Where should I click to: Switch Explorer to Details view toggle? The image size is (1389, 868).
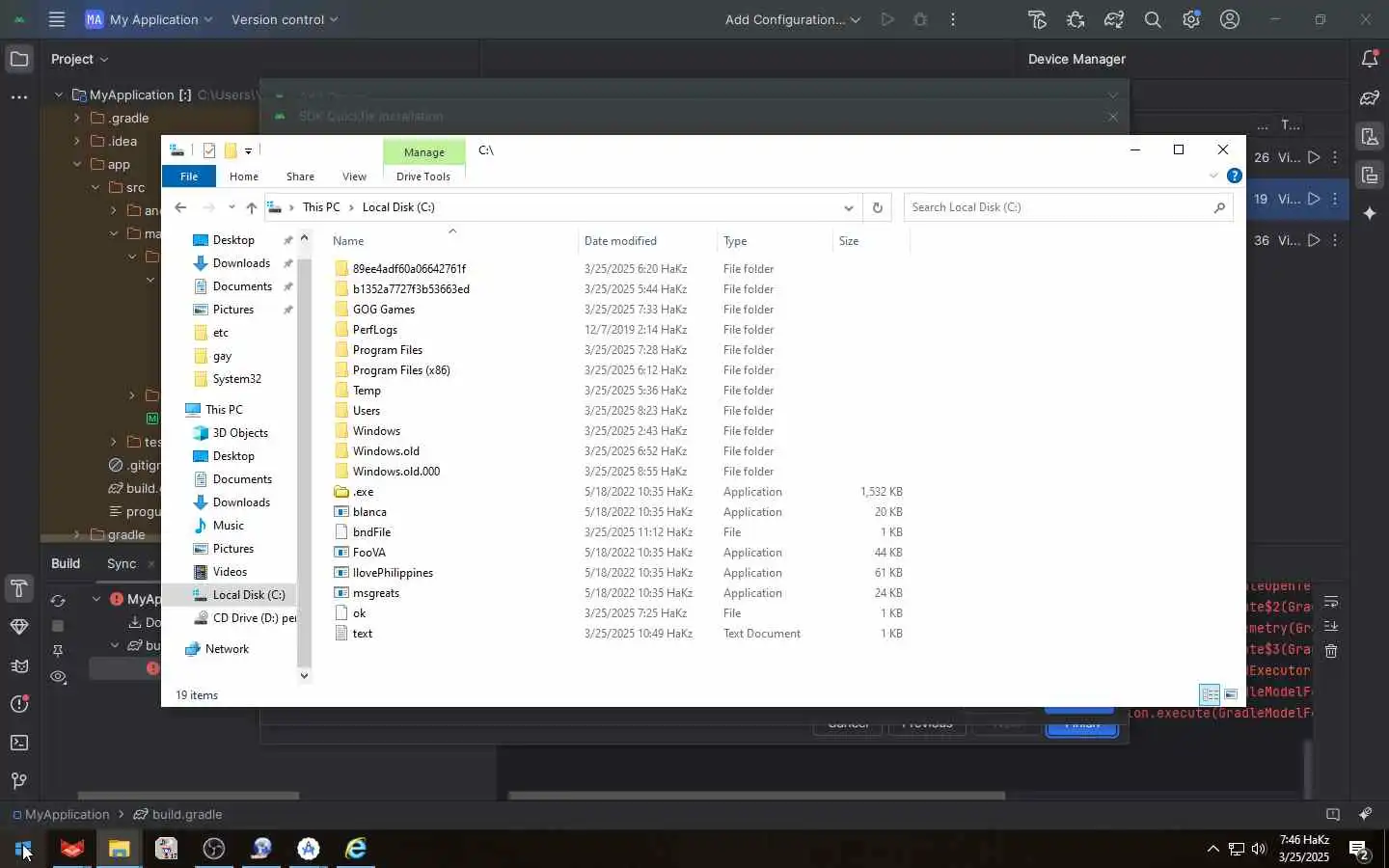coord(1210,694)
